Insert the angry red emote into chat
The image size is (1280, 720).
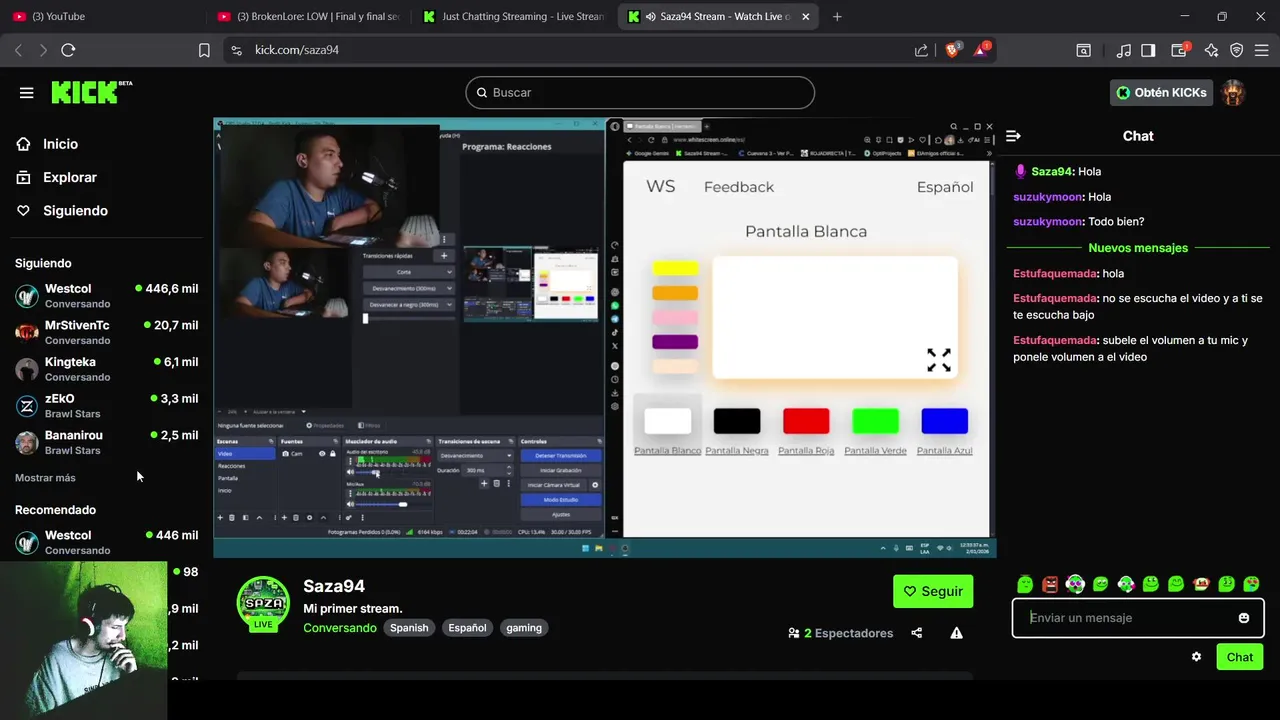click(x=1050, y=584)
